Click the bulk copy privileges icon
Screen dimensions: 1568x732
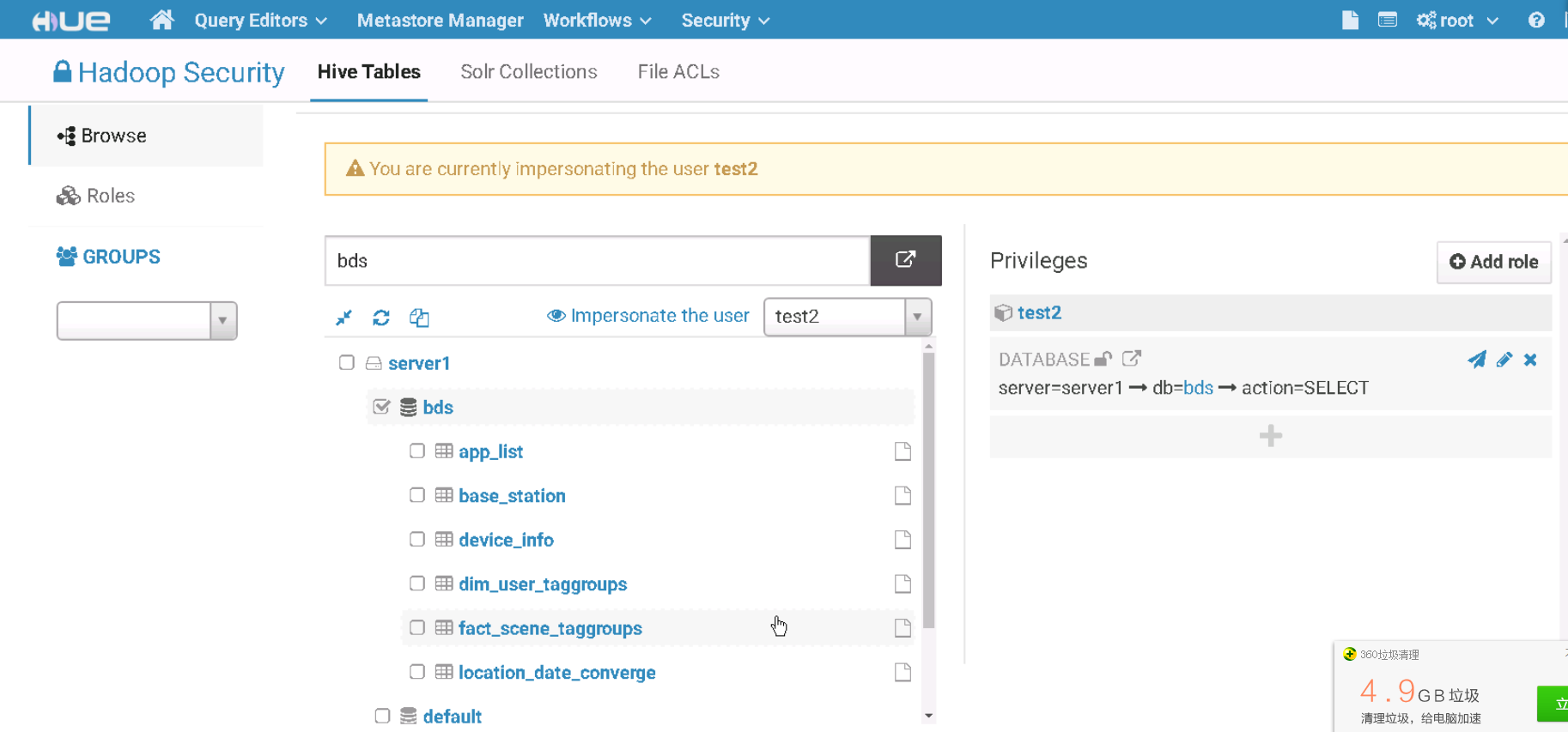(419, 318)
